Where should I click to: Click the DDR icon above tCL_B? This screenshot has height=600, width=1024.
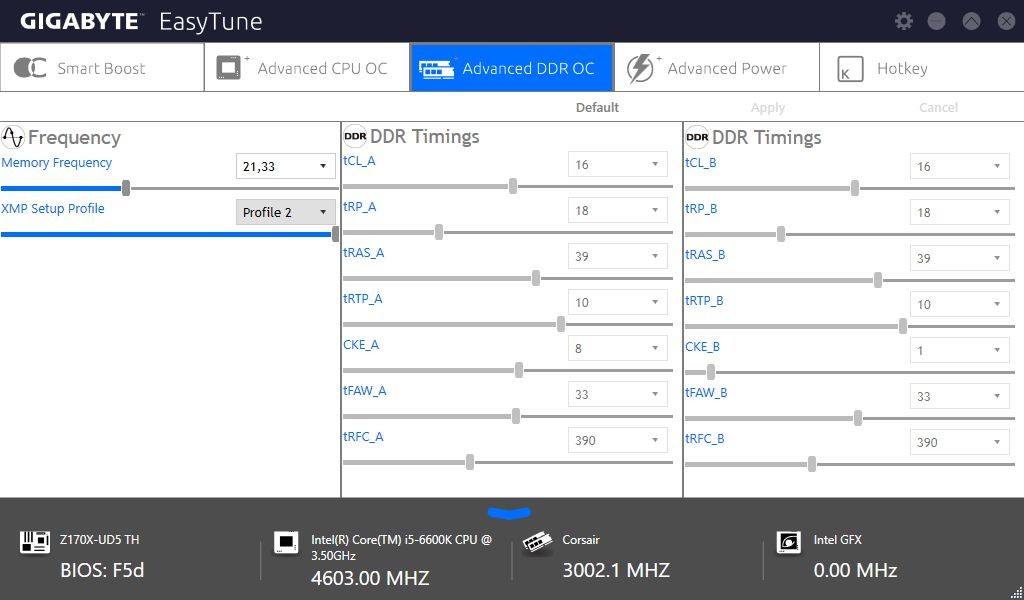coord(697,137)
